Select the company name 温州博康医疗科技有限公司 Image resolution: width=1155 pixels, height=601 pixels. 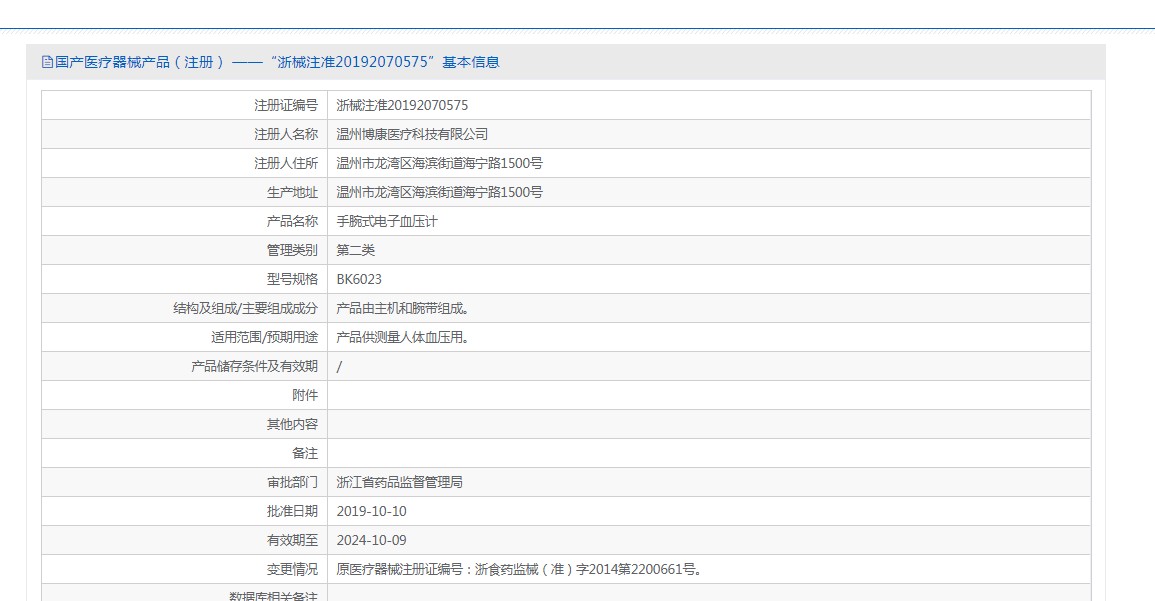[412, 134]
